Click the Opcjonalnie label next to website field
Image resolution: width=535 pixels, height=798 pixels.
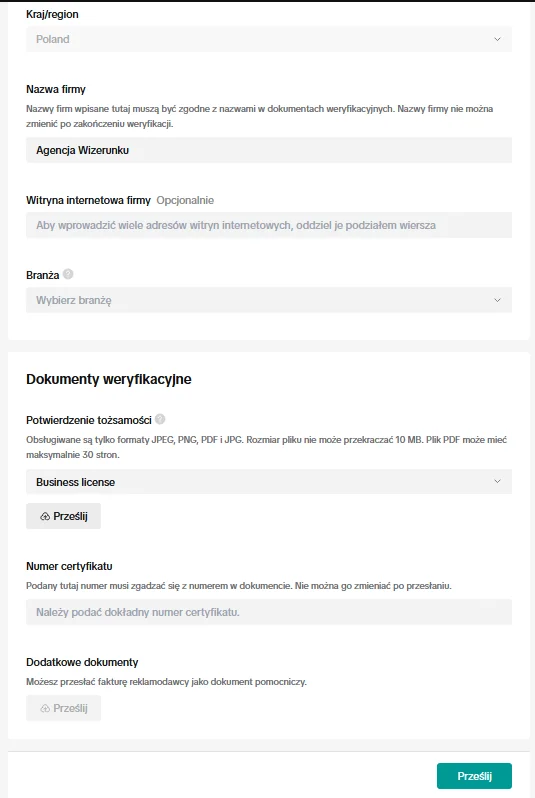(x=185, y=200)
